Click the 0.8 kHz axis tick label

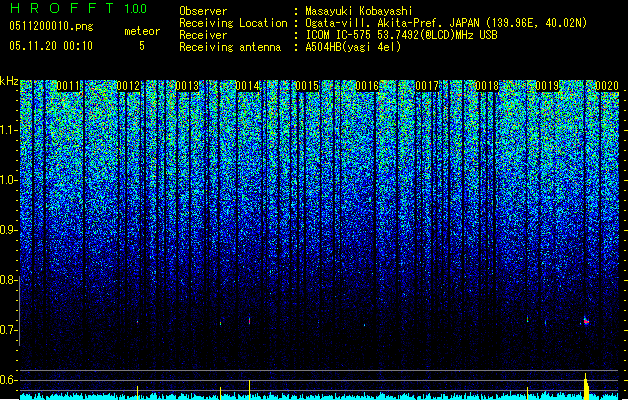[9, 280]
